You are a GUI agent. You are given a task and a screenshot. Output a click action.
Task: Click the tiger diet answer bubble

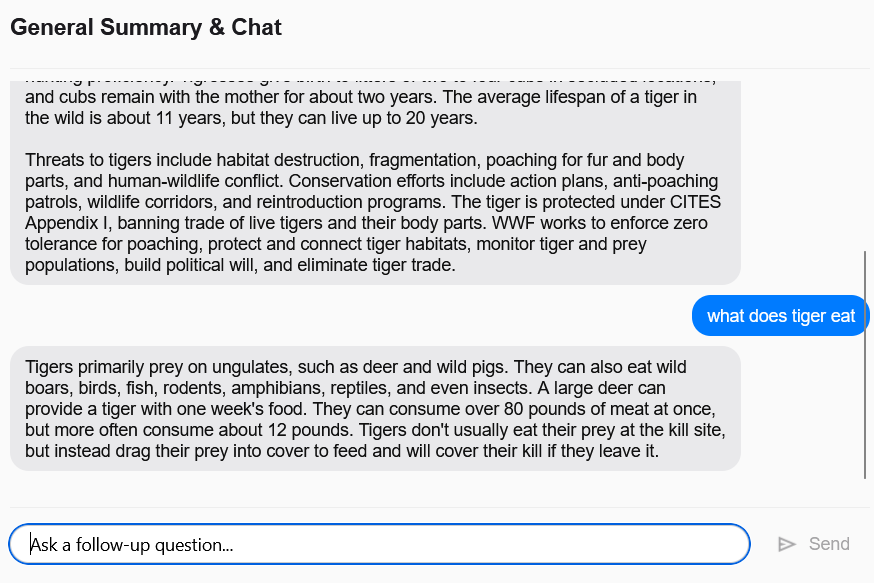(x=375, y=409)
